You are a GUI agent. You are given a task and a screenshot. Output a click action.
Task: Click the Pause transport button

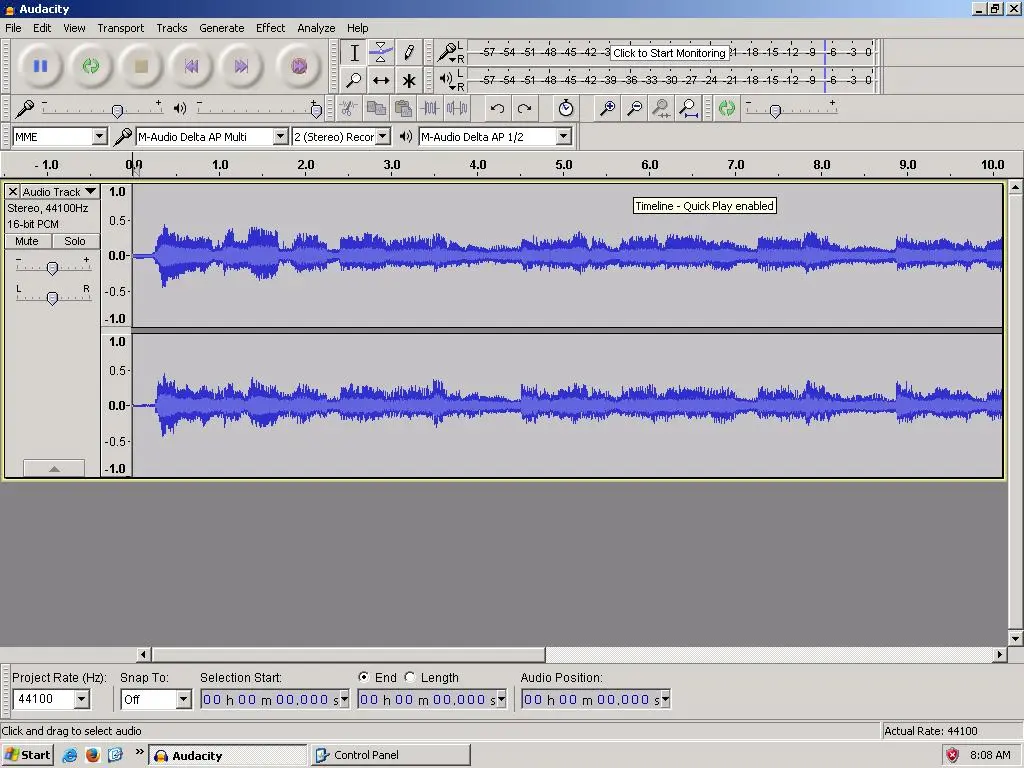click(x=41, y=66)
